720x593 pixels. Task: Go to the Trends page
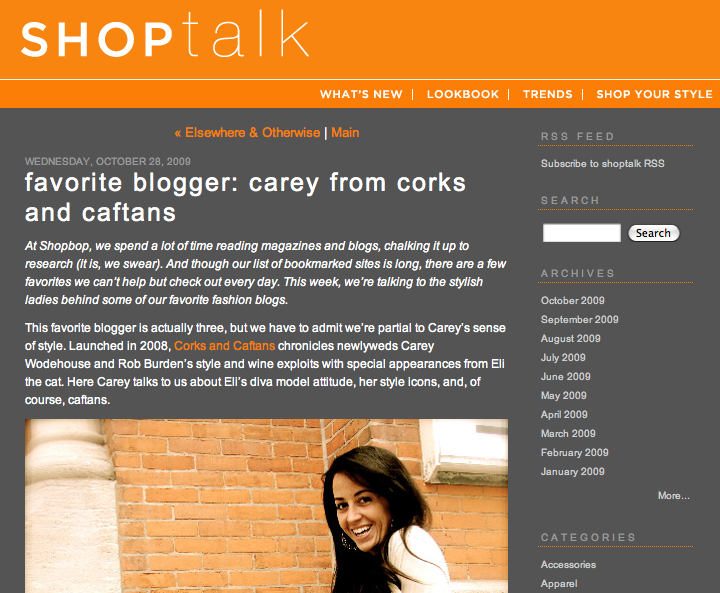pyautogui.click(x=548, y=94)
